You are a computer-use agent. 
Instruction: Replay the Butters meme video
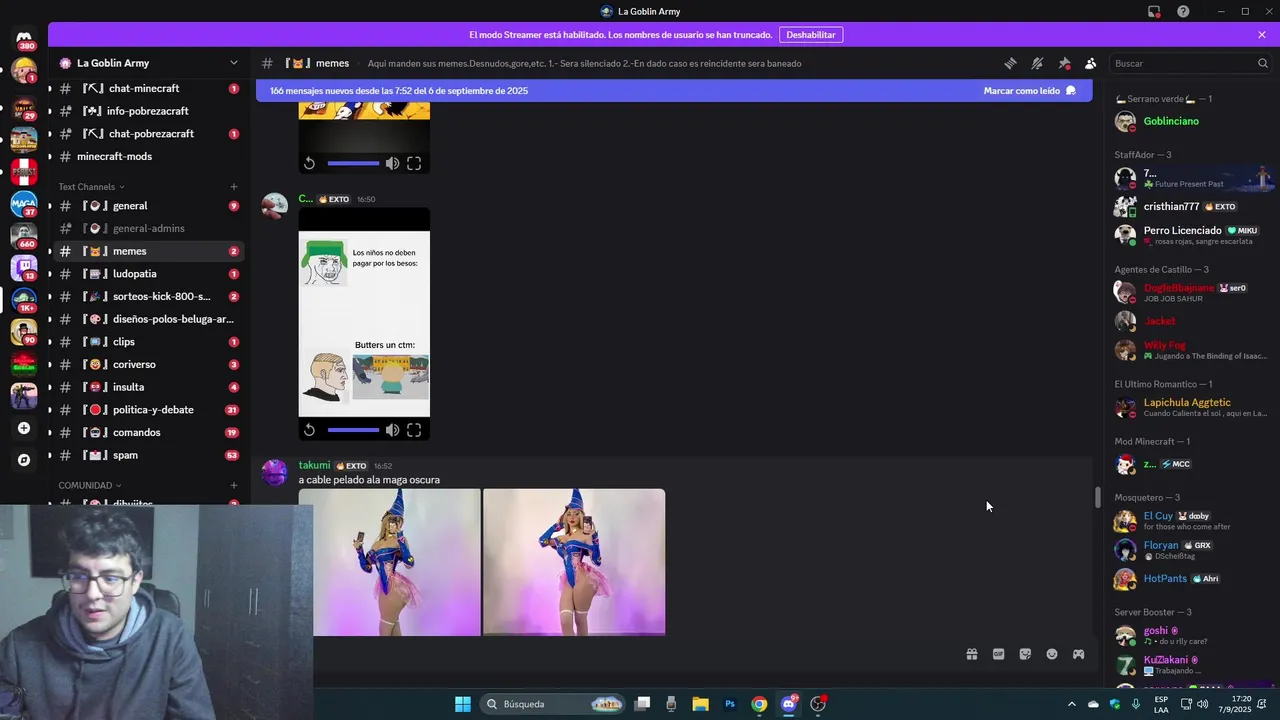(310, 430)
